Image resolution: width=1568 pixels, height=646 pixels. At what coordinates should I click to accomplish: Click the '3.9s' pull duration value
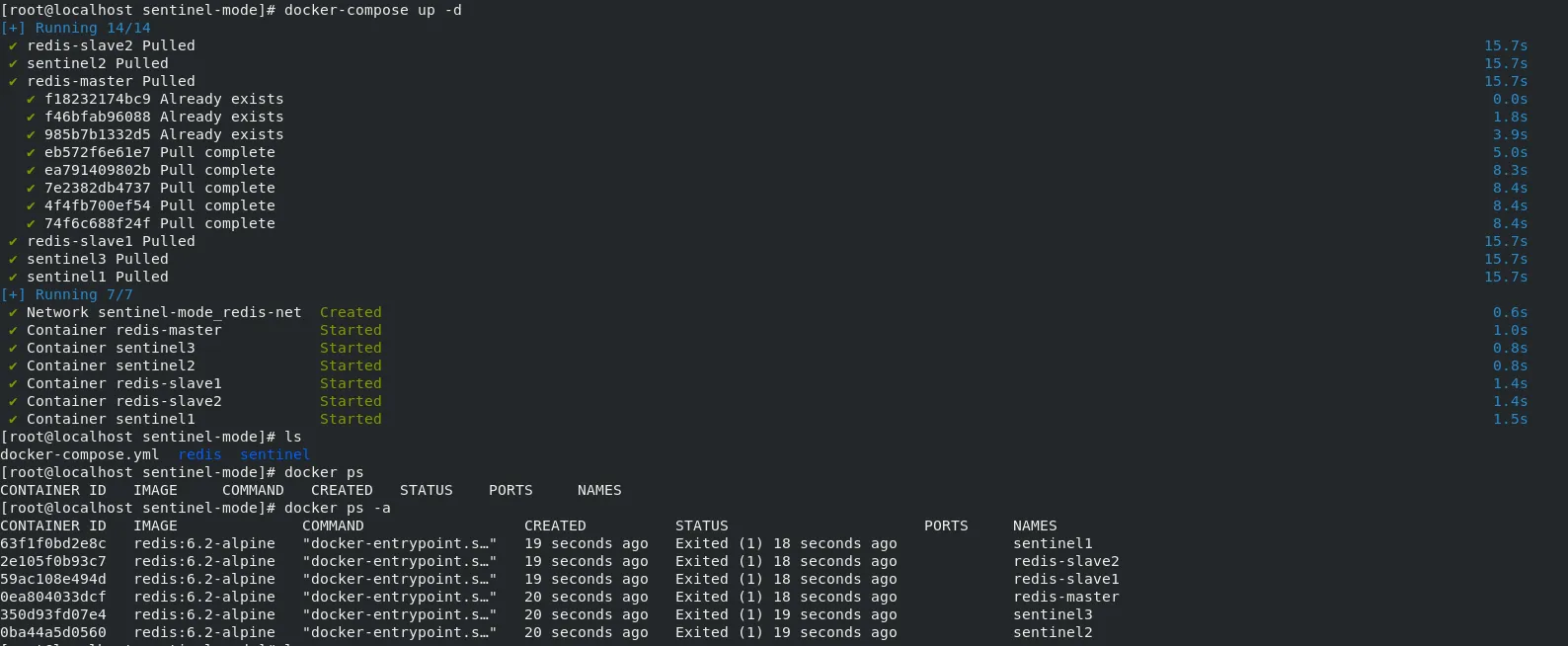1511,134
